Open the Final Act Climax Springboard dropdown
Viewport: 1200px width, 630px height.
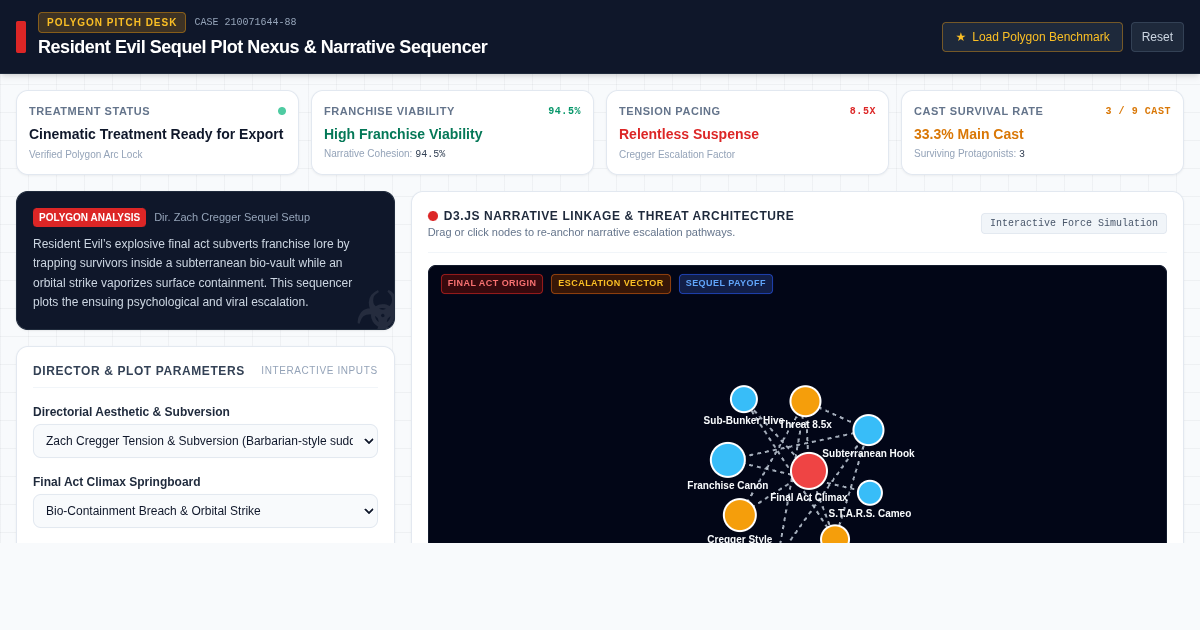point(205,511)
